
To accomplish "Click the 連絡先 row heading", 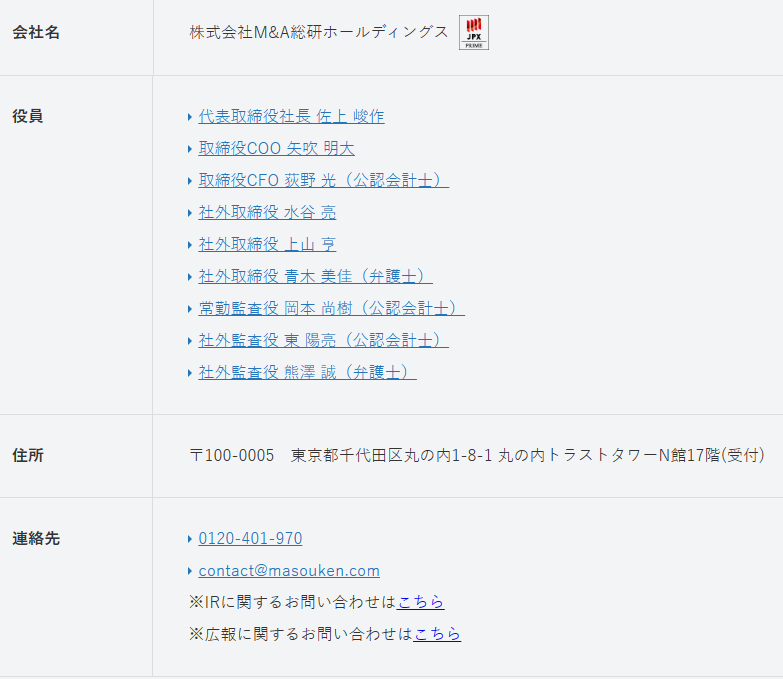I will [x=36, y=538].
